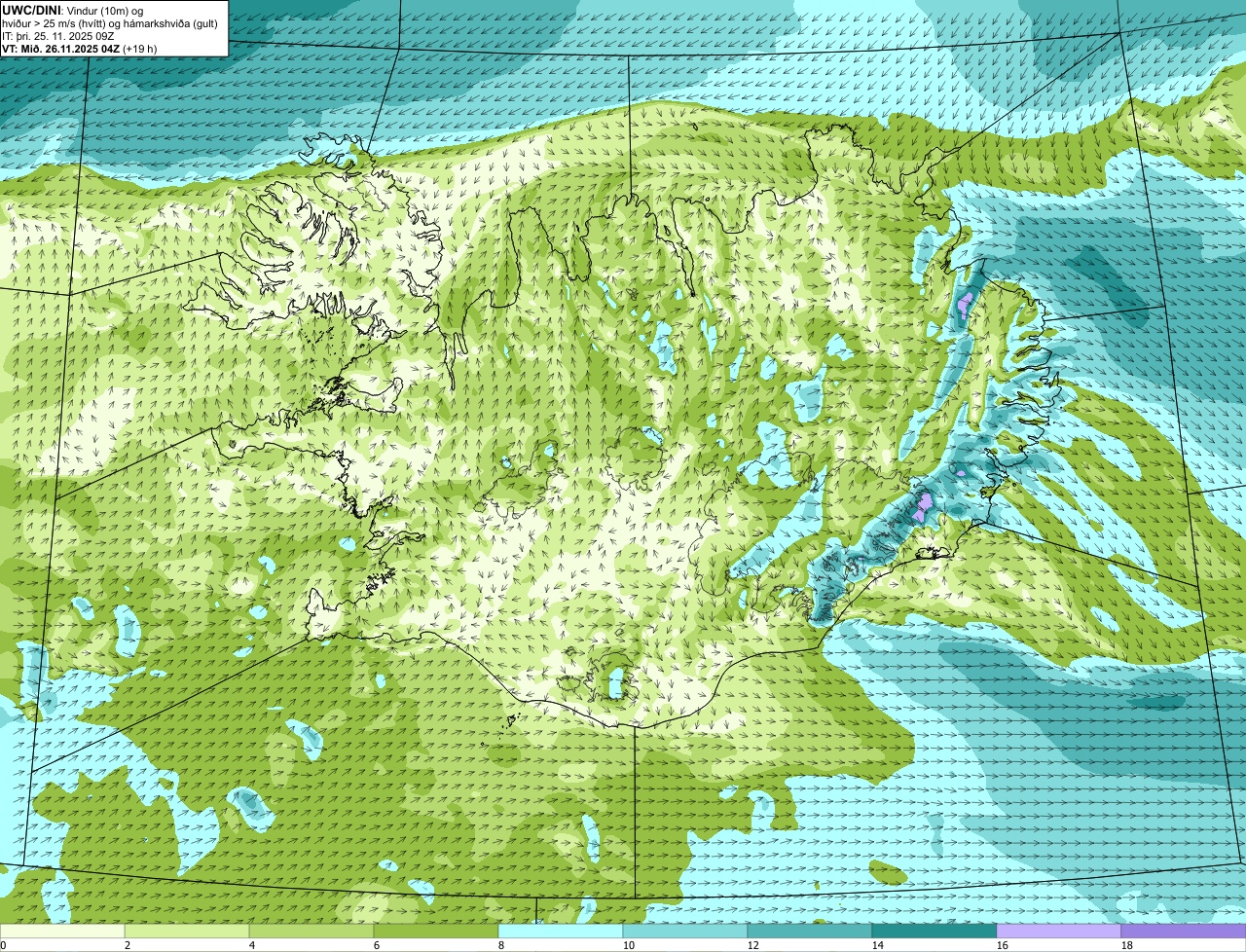Click the '4' tick label on the scale
This screenshot has height=952, width=1246.
252,945
